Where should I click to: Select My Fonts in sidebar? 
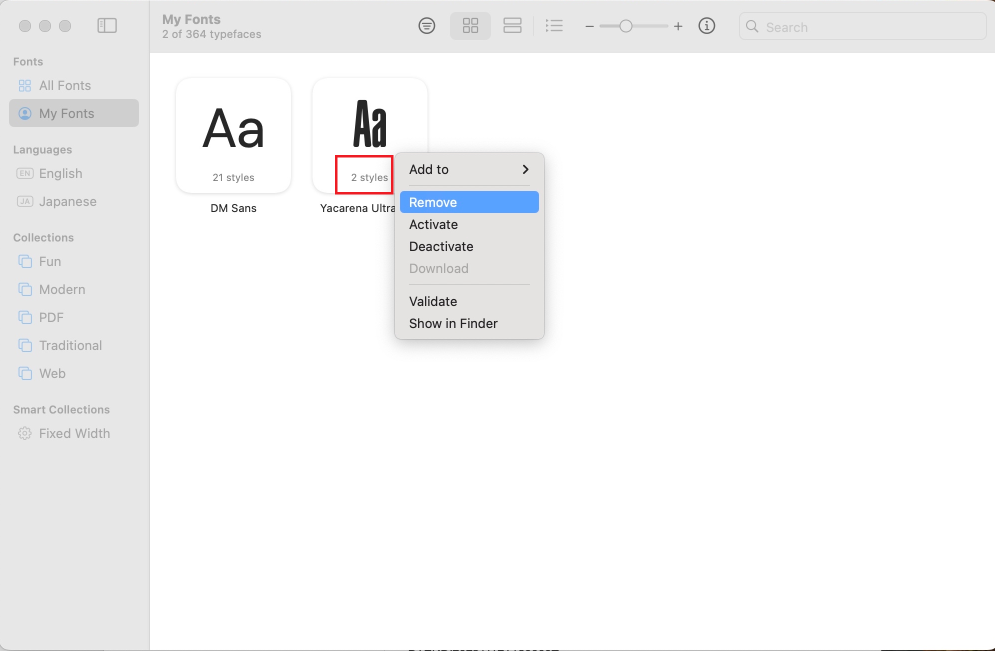(74, 114)
